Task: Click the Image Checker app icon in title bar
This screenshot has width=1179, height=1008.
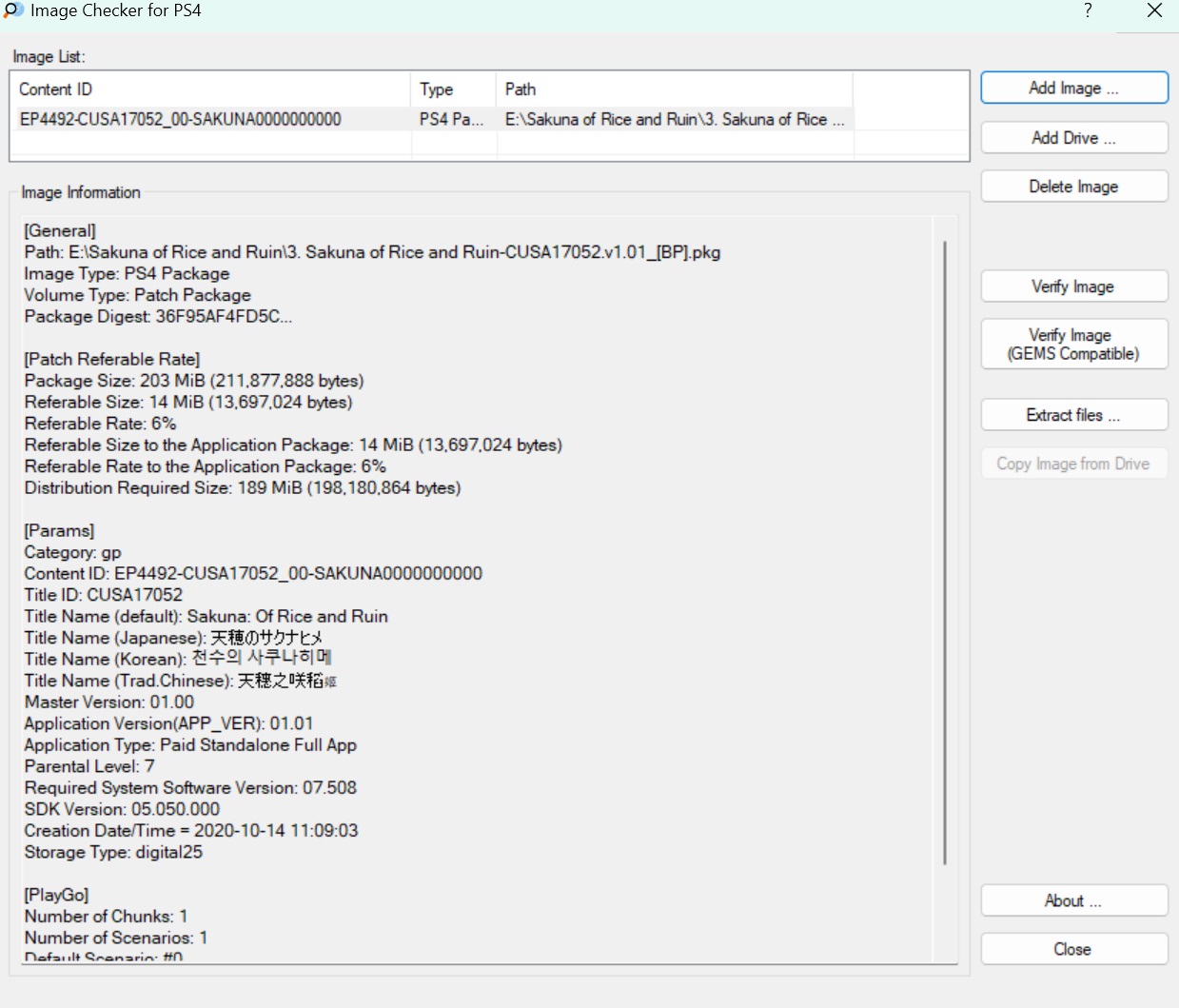Action: pyautogui.click(x=13, y=10)
